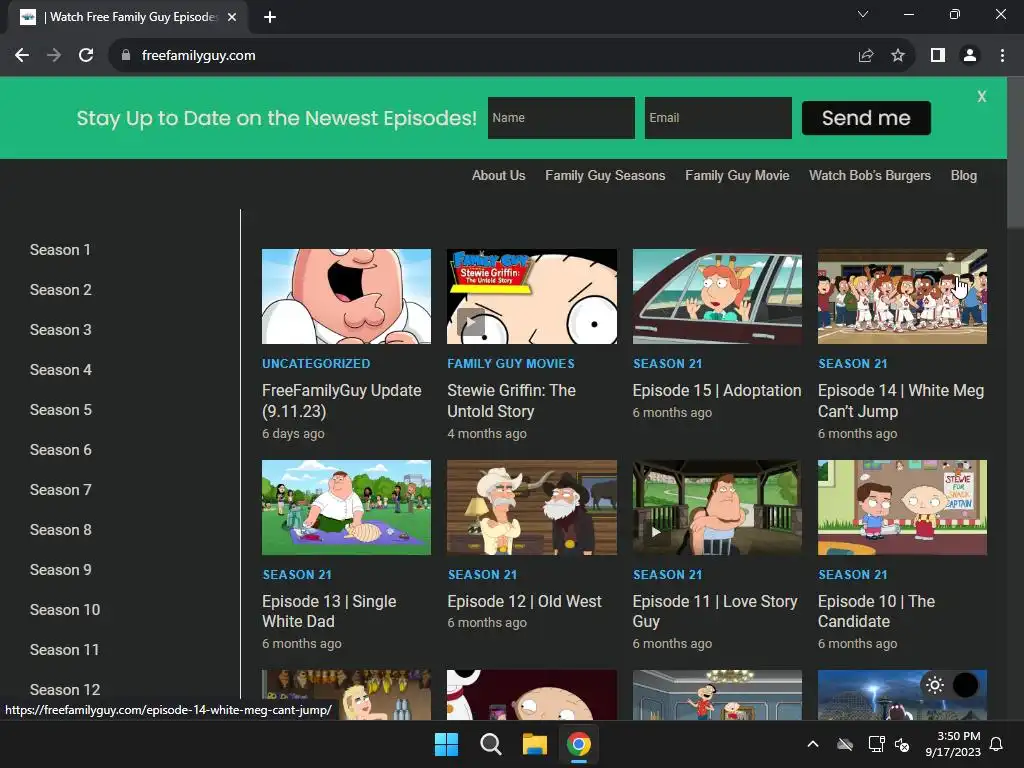Open Windows taskbar search
The image size is (1024, 768).
click(490, 744)
